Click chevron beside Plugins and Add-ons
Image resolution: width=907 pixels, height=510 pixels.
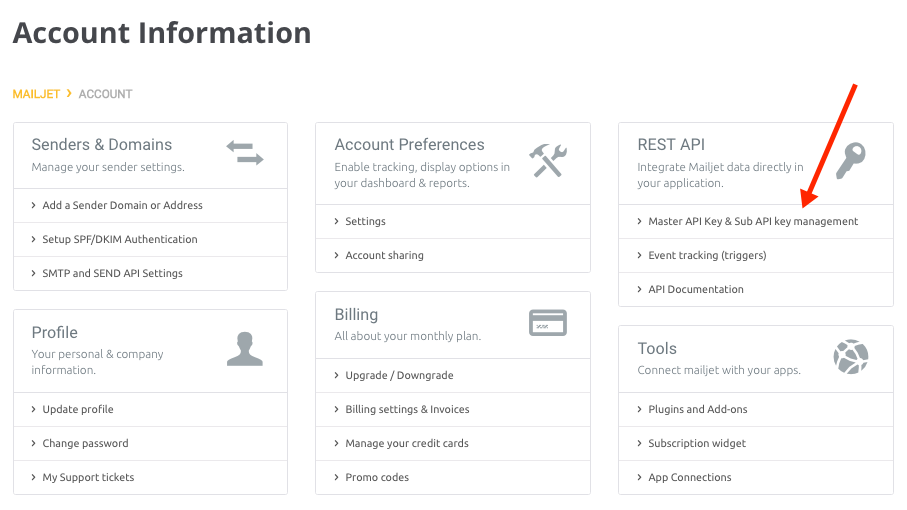click(639, 409)
